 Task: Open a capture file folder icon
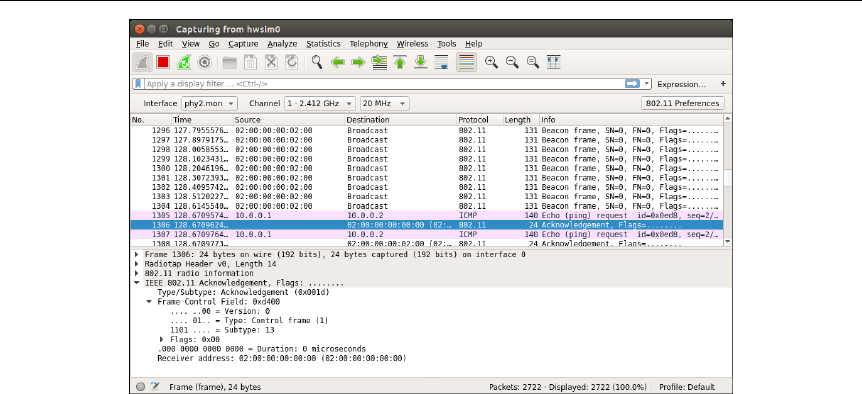click(x=229, y=62)
